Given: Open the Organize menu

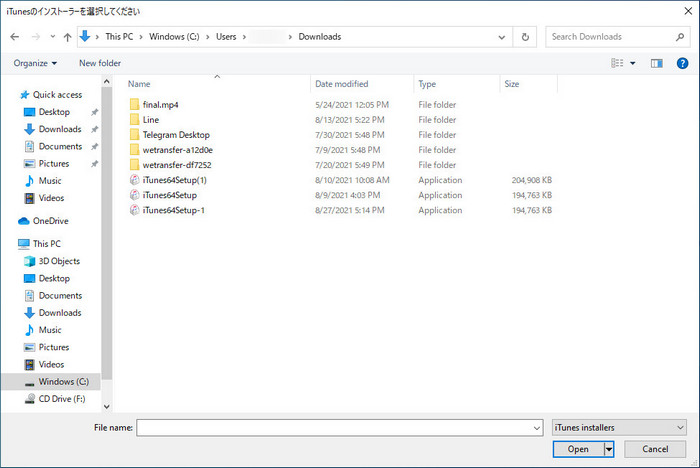Looking at the screenshot, I should tap(35, 63).
